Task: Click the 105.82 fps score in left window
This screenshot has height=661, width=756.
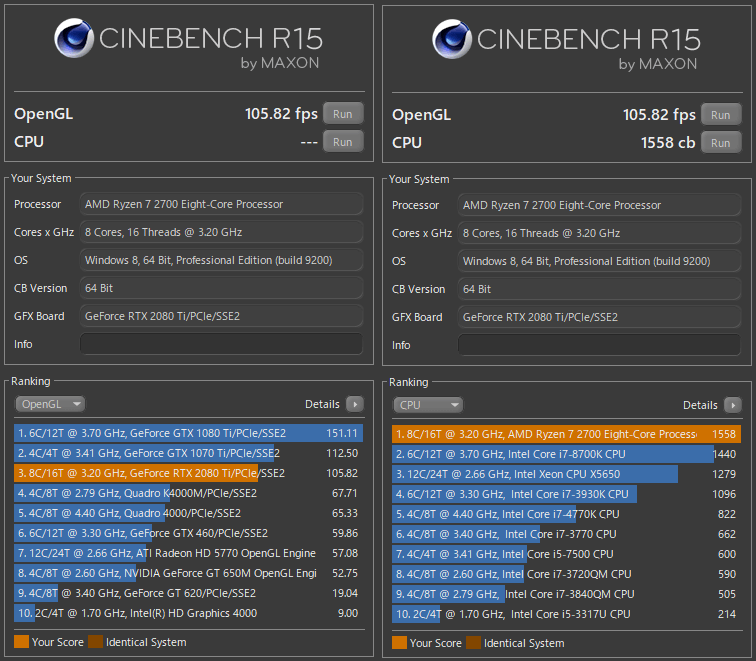Action: (281, 114)
